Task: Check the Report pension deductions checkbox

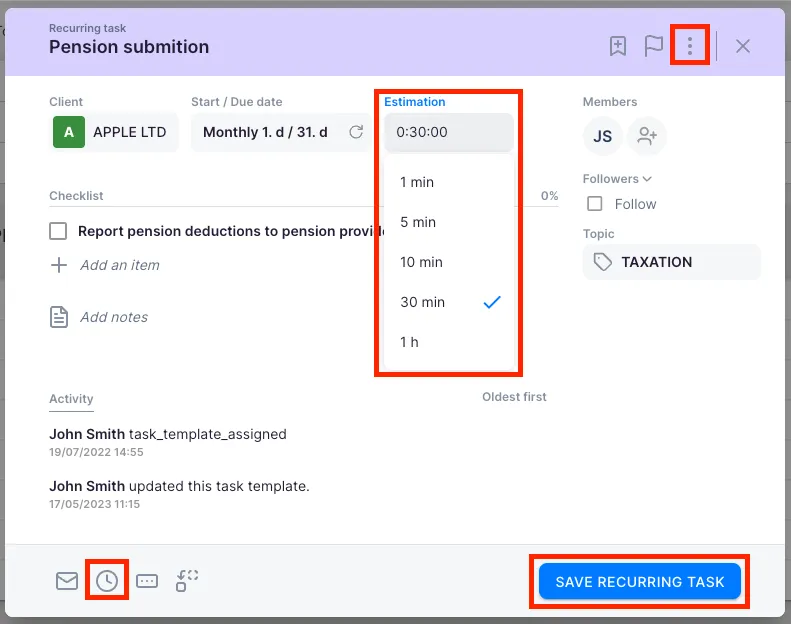Action: [59, 231]
